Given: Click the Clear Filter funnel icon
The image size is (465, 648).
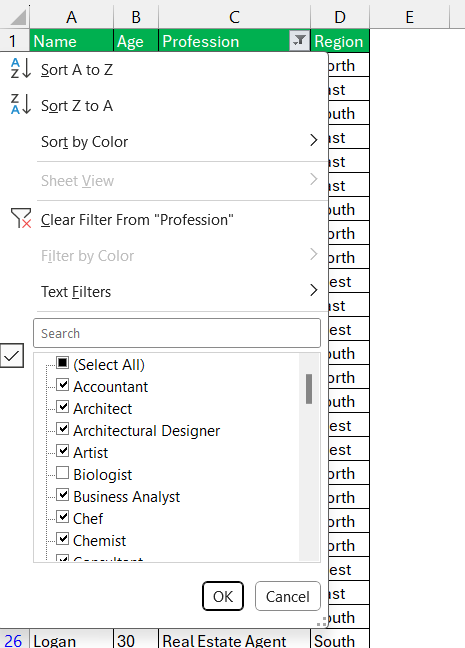Looking at the screenshot, I should click(x=21, y=218).
